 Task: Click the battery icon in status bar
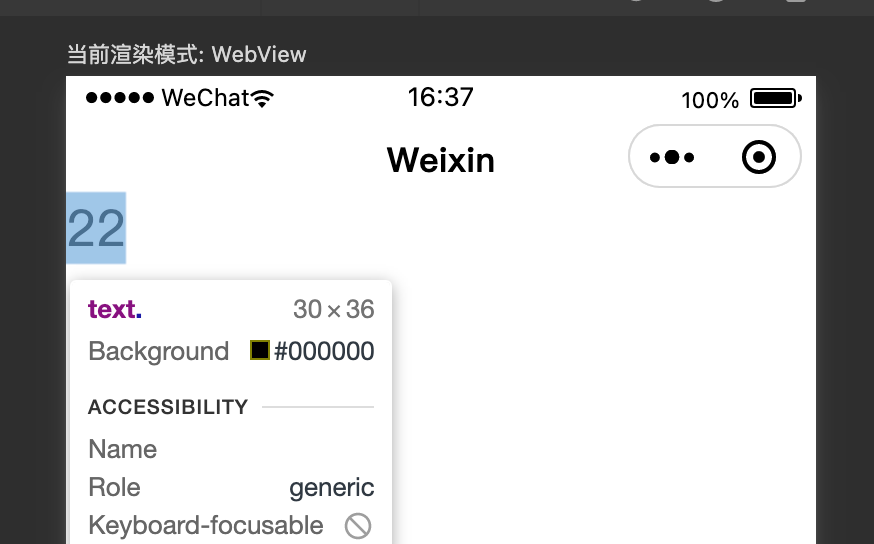775,98
